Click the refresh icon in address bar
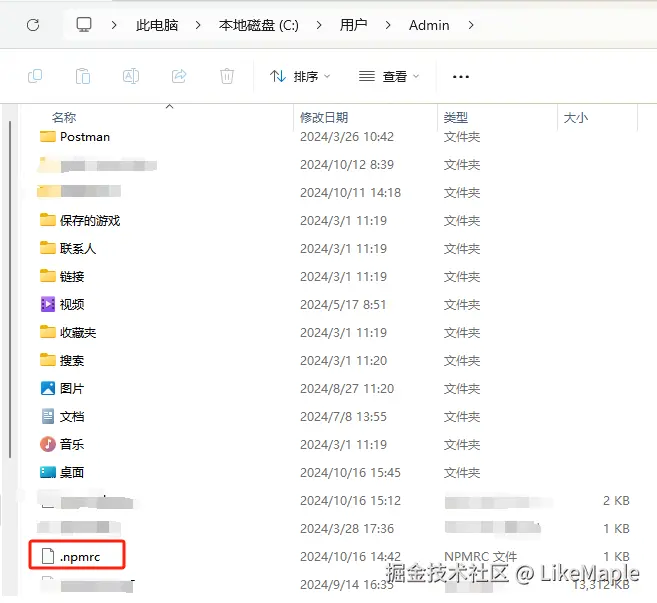Image resolution: width=657 pixels, height=603 pixels. click(x=33, y=25)
